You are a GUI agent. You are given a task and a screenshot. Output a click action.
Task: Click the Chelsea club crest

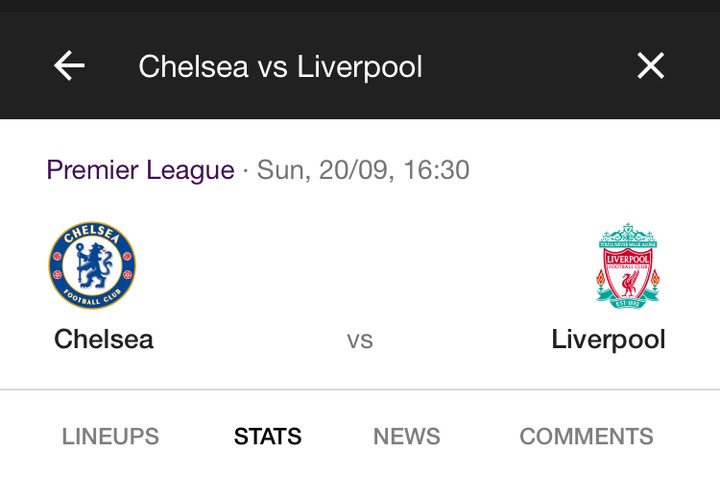click(92, 266)
